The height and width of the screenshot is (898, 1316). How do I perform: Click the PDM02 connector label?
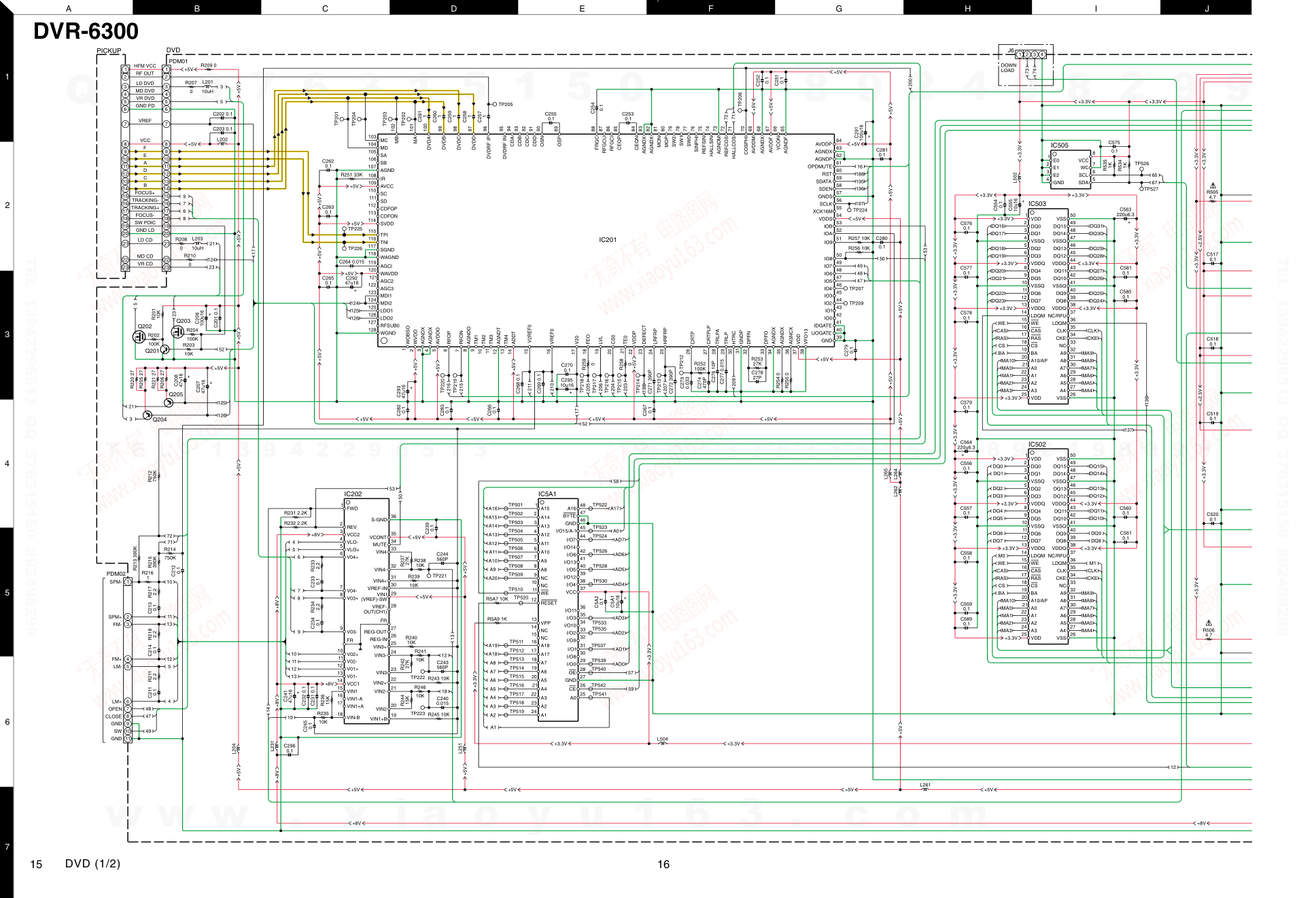tap(116, 574)
